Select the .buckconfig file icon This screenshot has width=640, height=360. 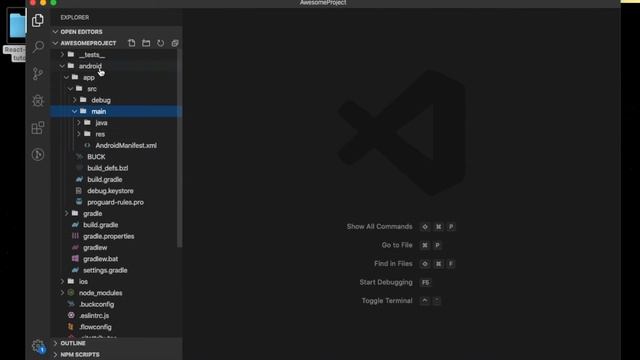[71, 304]
